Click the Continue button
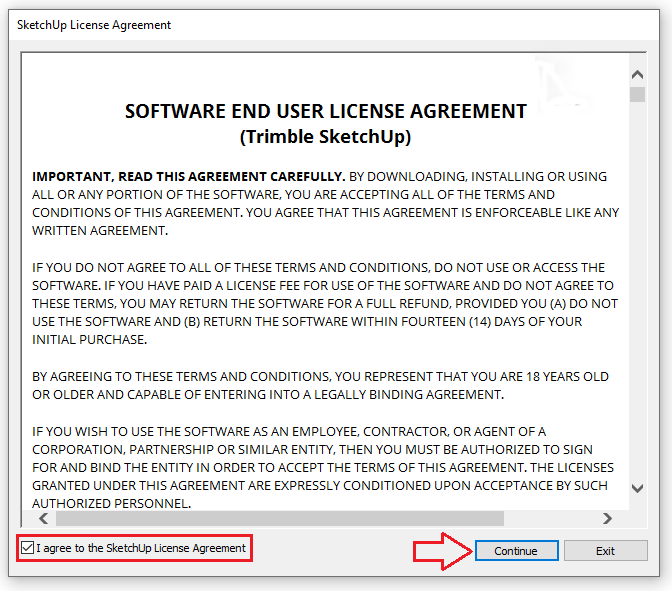This screenshot has width=672, height=591. click(516, 550)
